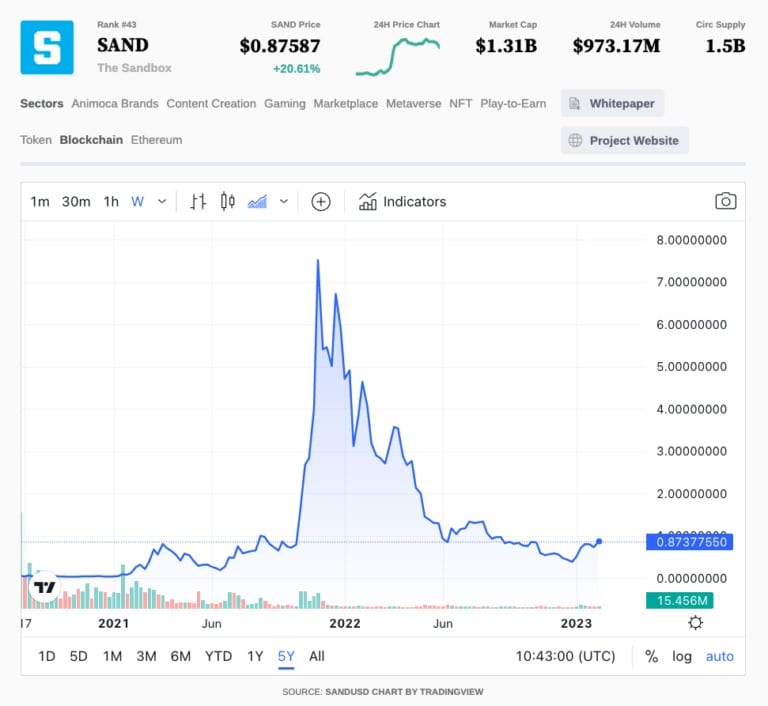
Task: Open the NFT sector link
Action: click(x=460, y=103)
